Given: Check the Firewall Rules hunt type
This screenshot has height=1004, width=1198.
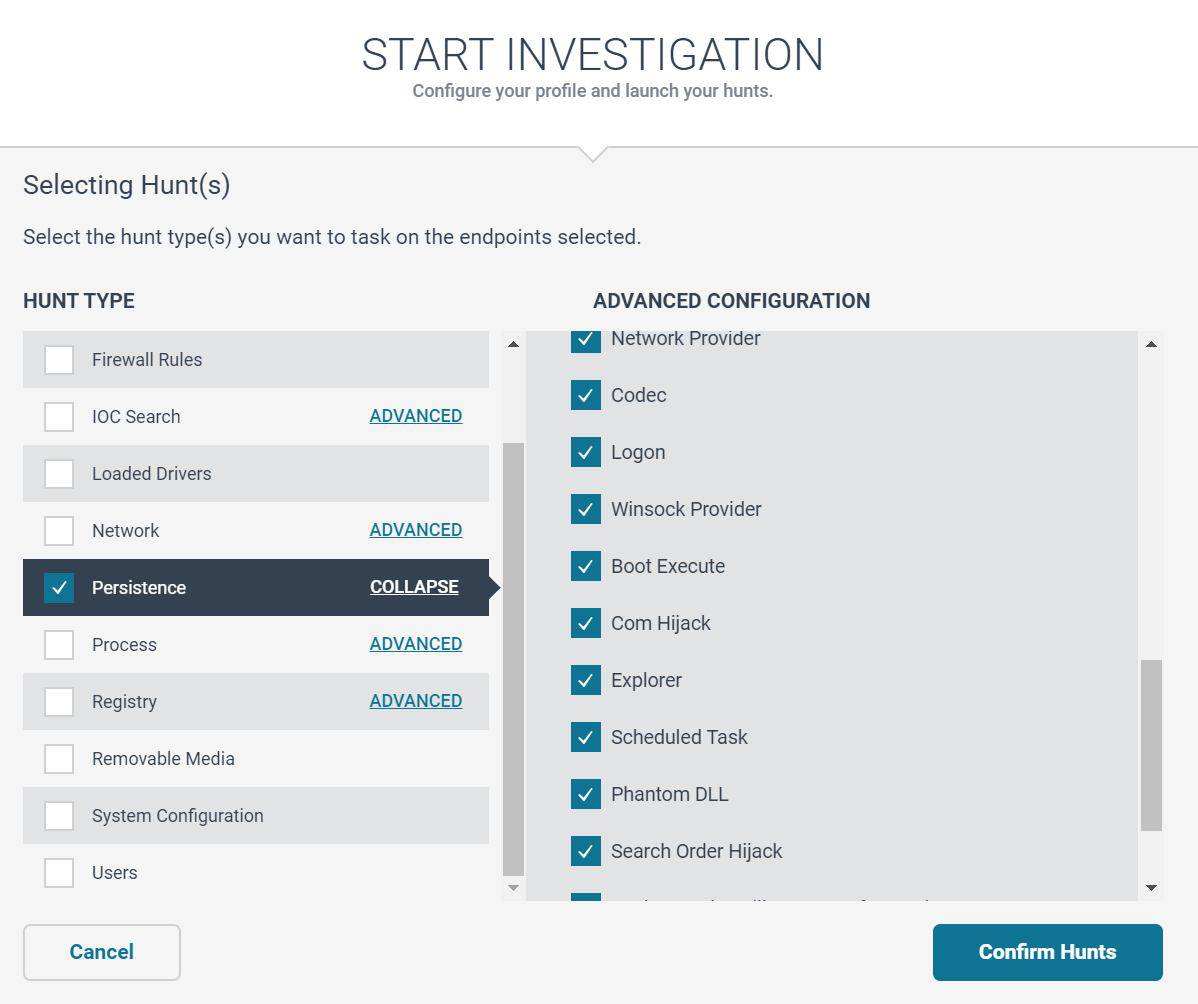Looking at the screenshot, I should click(59, 360).
